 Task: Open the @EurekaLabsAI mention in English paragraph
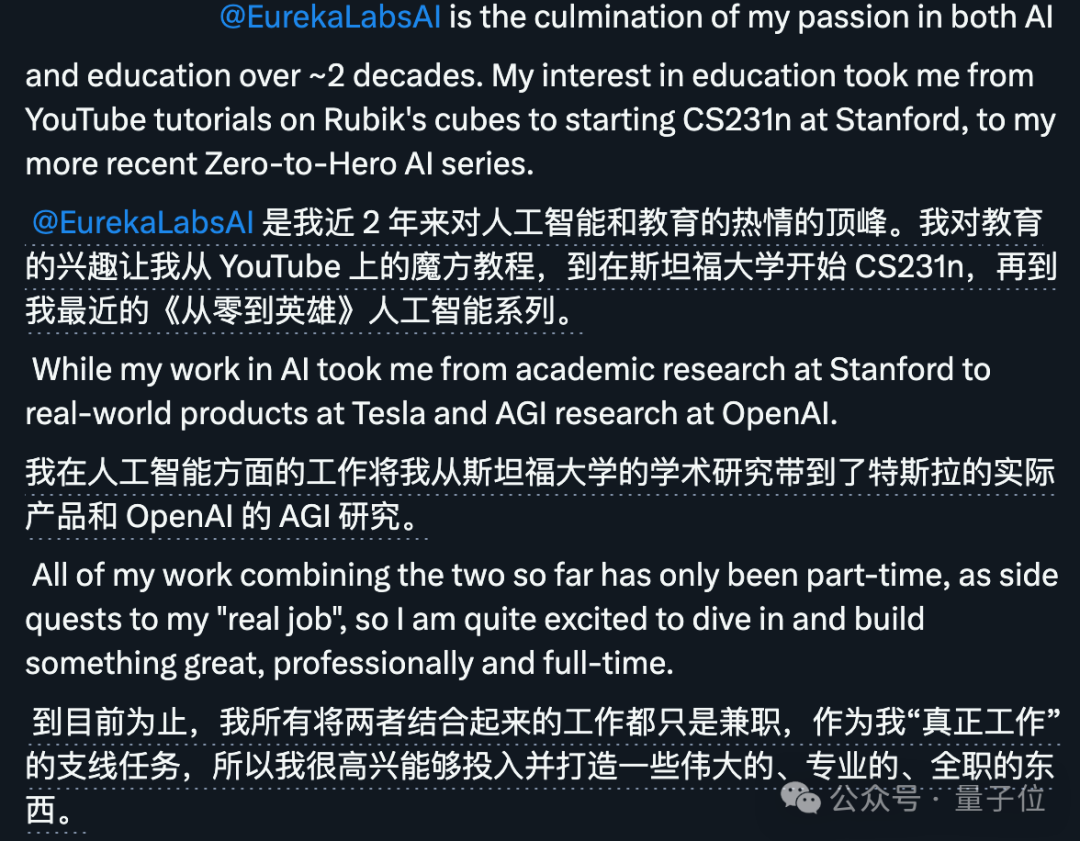click(x=330, y=17)
